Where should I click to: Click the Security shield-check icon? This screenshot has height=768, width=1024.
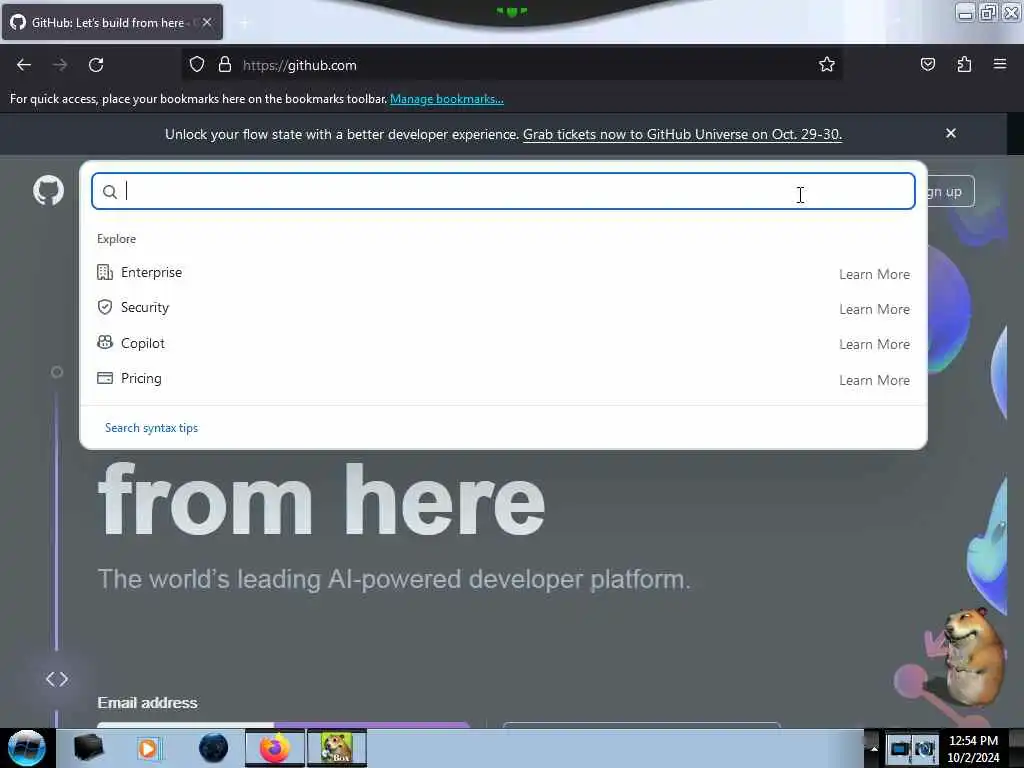(x=104, y=307)
